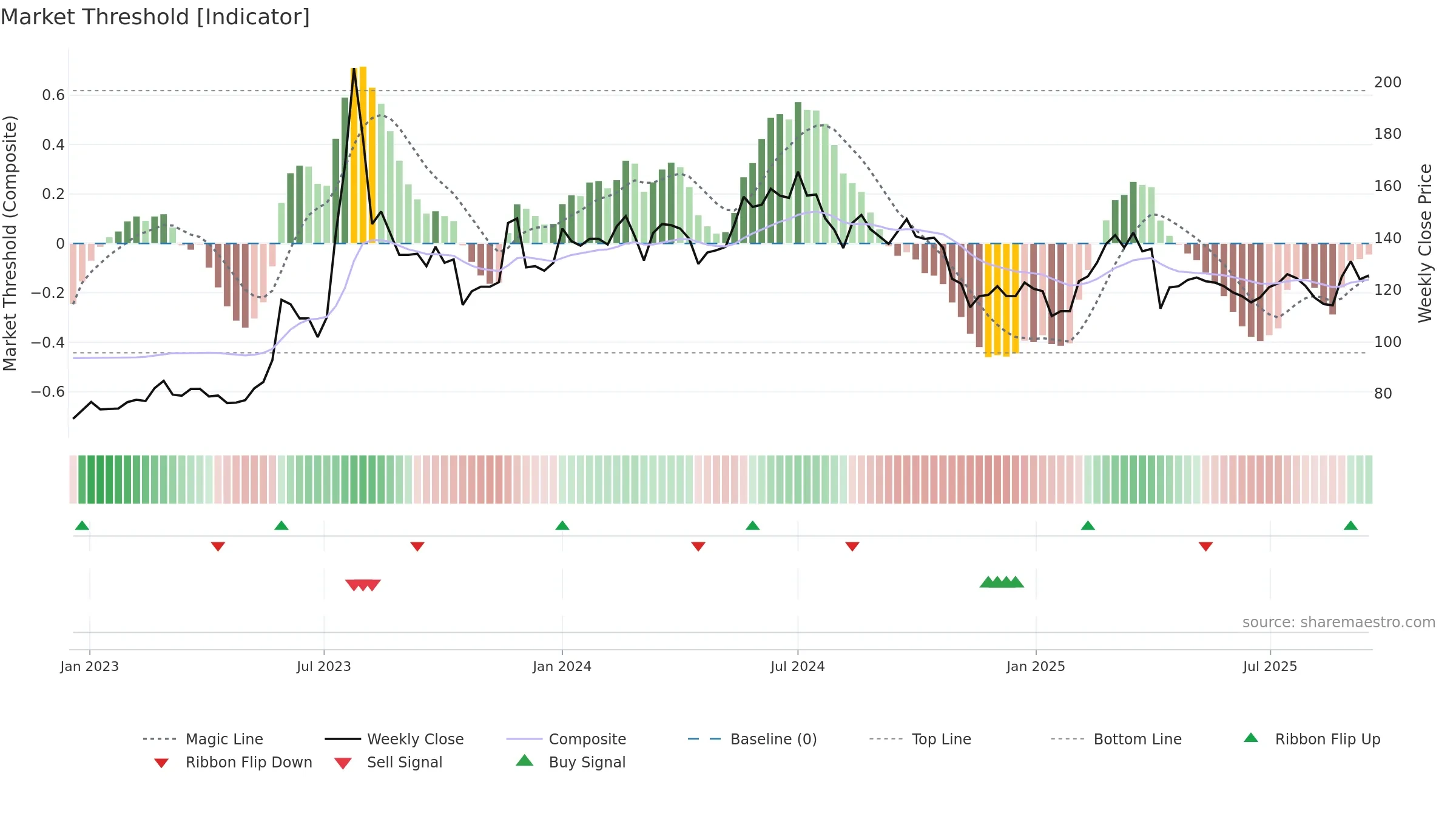Click the ribbon flip up marker after Jan 2025
The height and width of the screenshot is (819, 1456).
coord(1088,525)
